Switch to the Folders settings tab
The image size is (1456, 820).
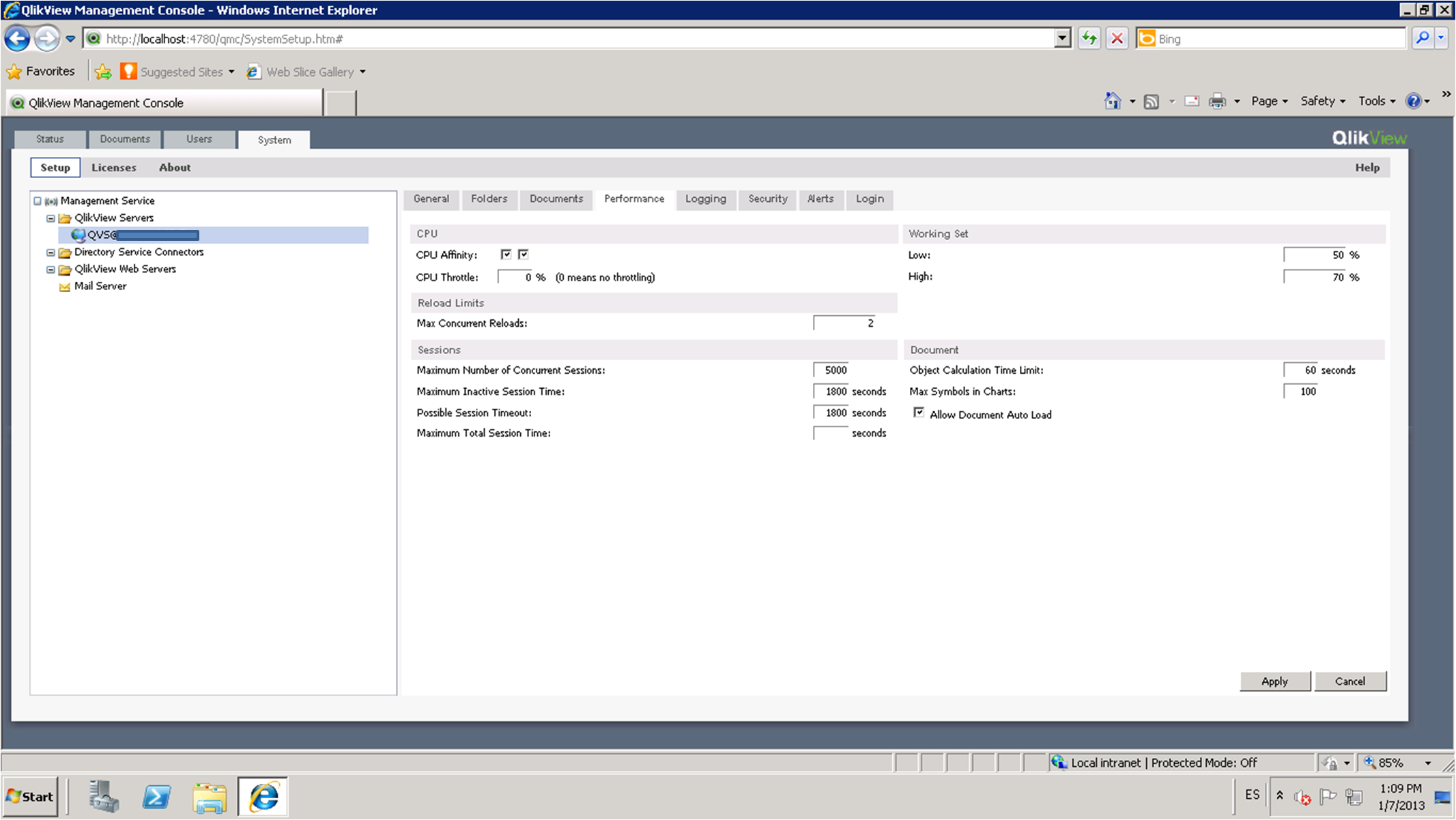point(489,199)
